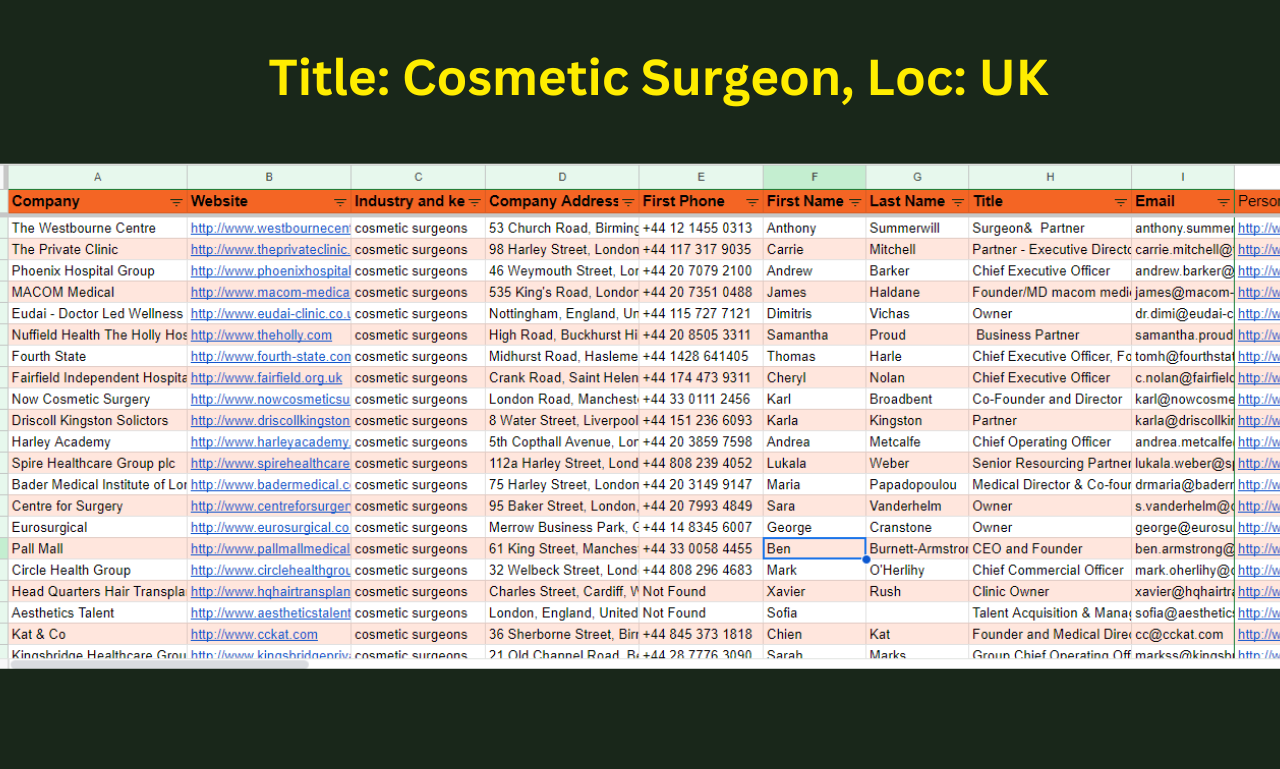Open First Phone column filter icon

click(751, 202)
